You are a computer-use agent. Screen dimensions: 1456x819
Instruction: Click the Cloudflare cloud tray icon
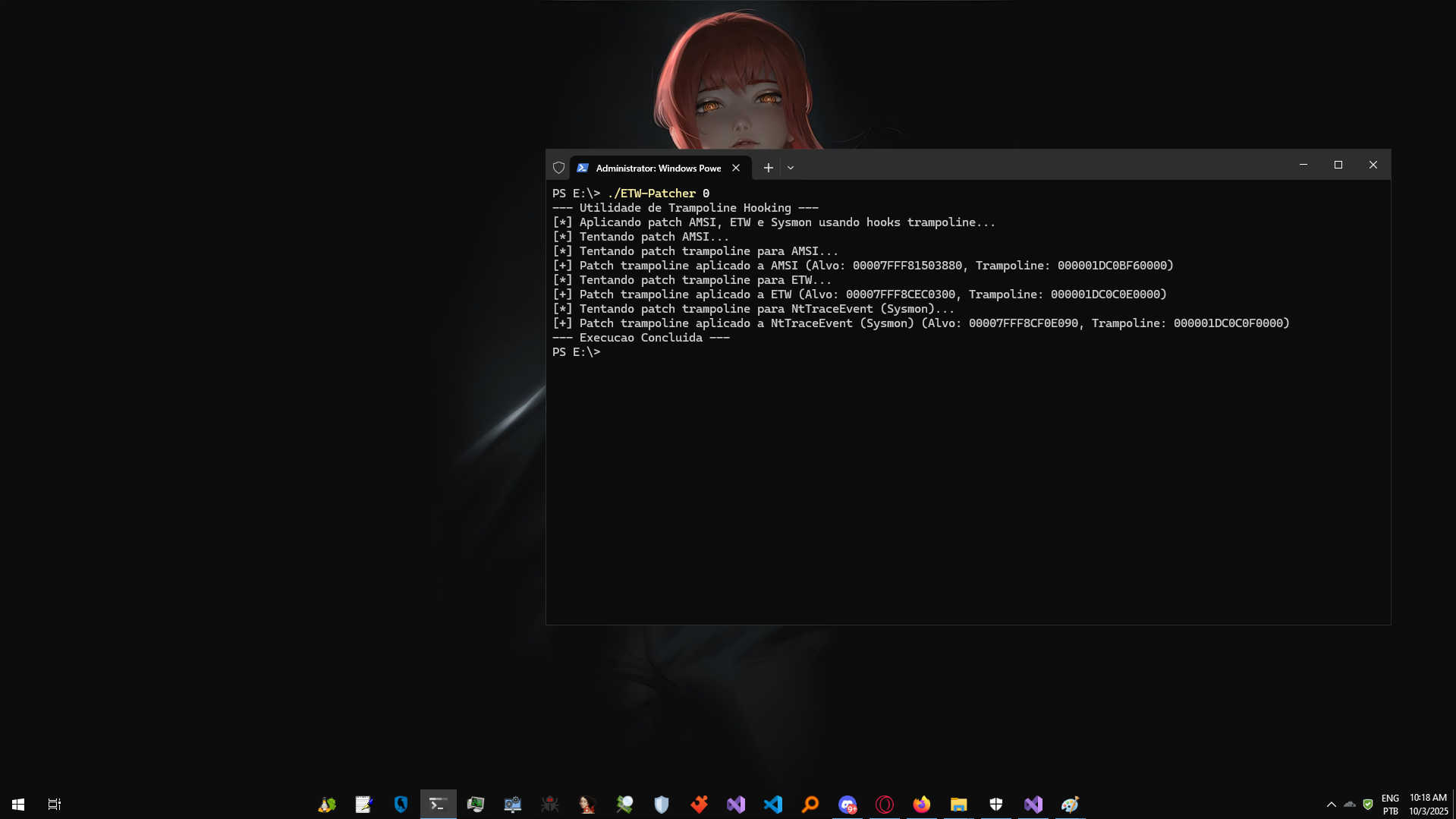click(1350, 804)
